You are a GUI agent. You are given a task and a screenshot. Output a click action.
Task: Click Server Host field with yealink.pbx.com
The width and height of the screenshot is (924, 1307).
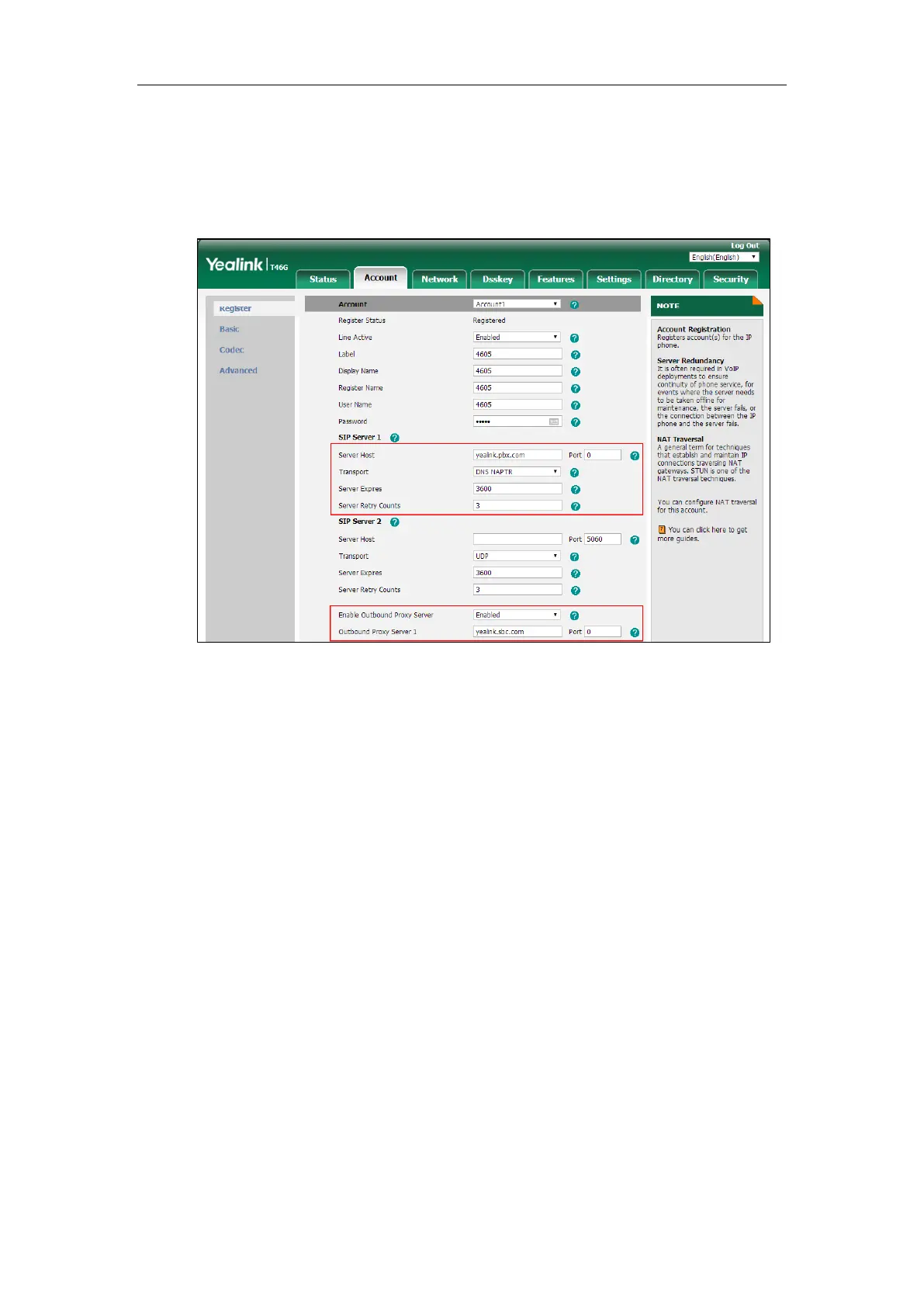517,455
